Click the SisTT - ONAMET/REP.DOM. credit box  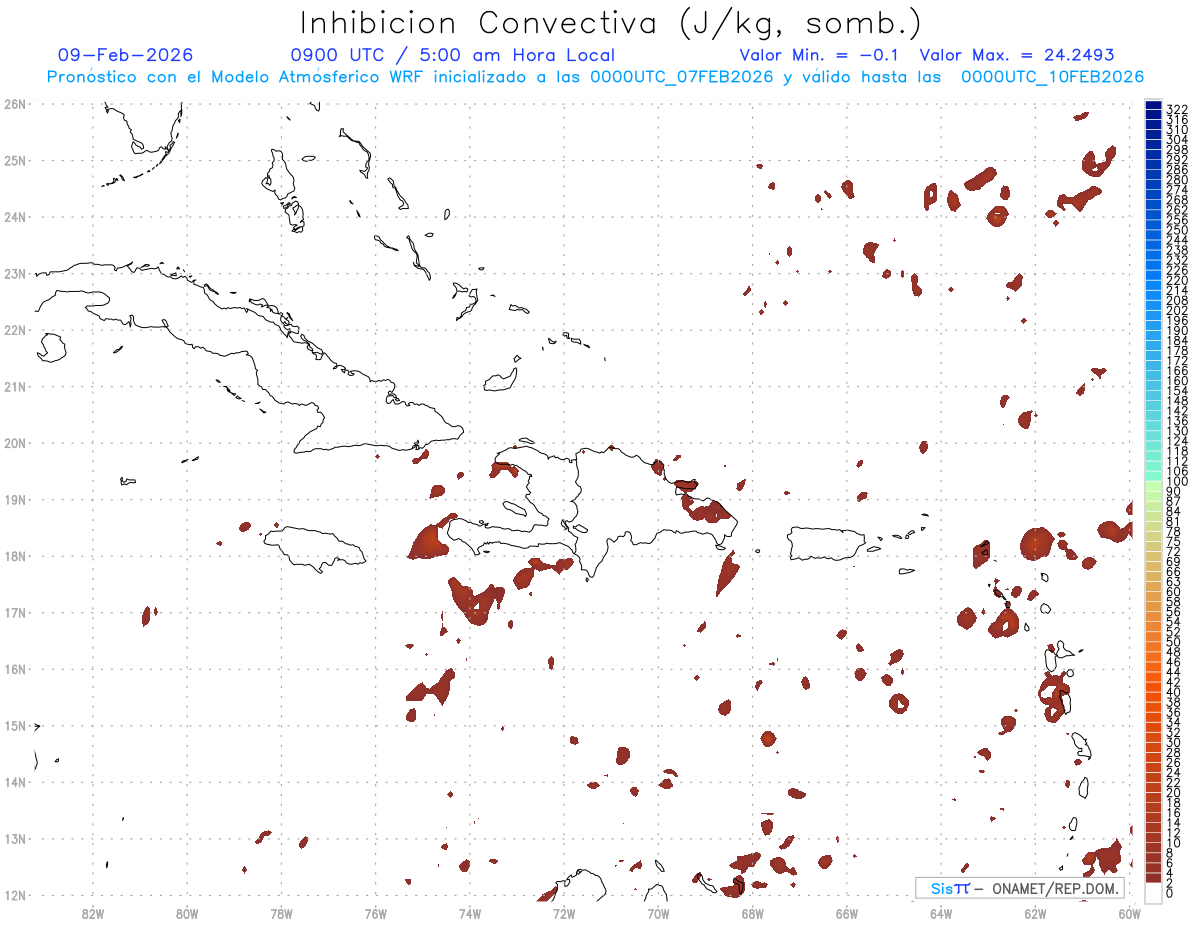pyautogui.click(x=1019, y=888)
